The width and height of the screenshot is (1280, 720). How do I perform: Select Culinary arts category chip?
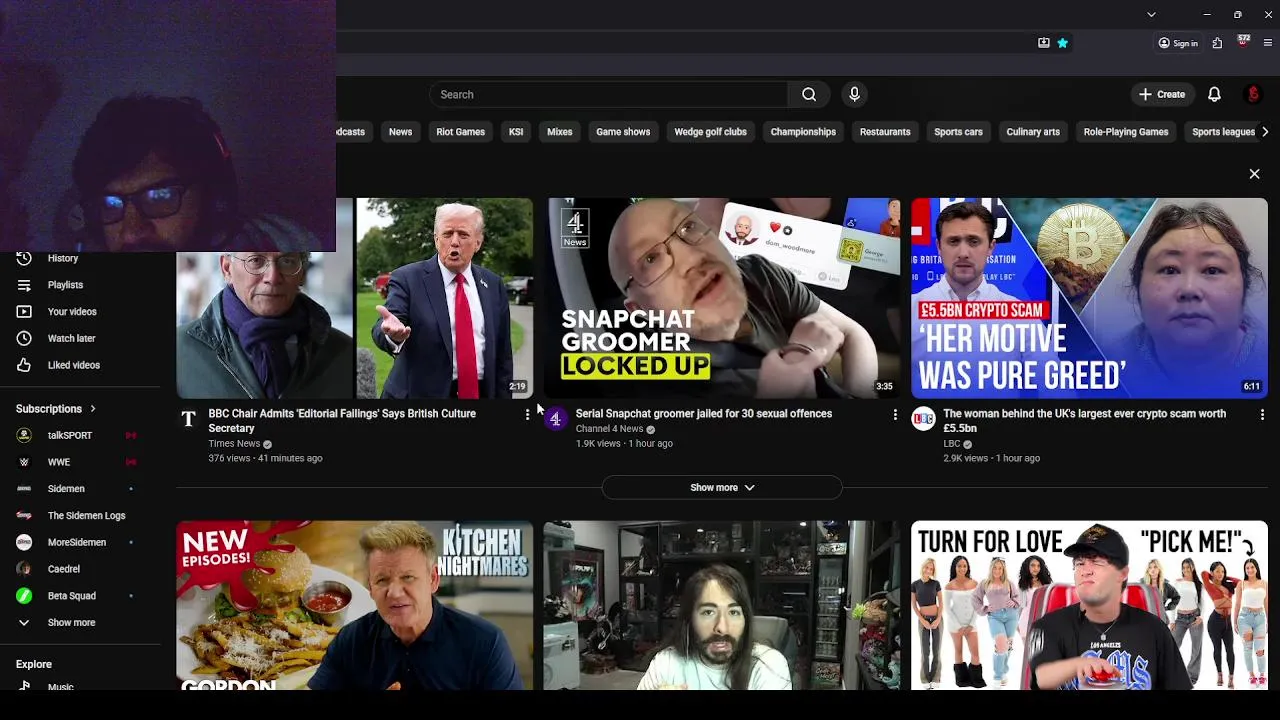1033,132
